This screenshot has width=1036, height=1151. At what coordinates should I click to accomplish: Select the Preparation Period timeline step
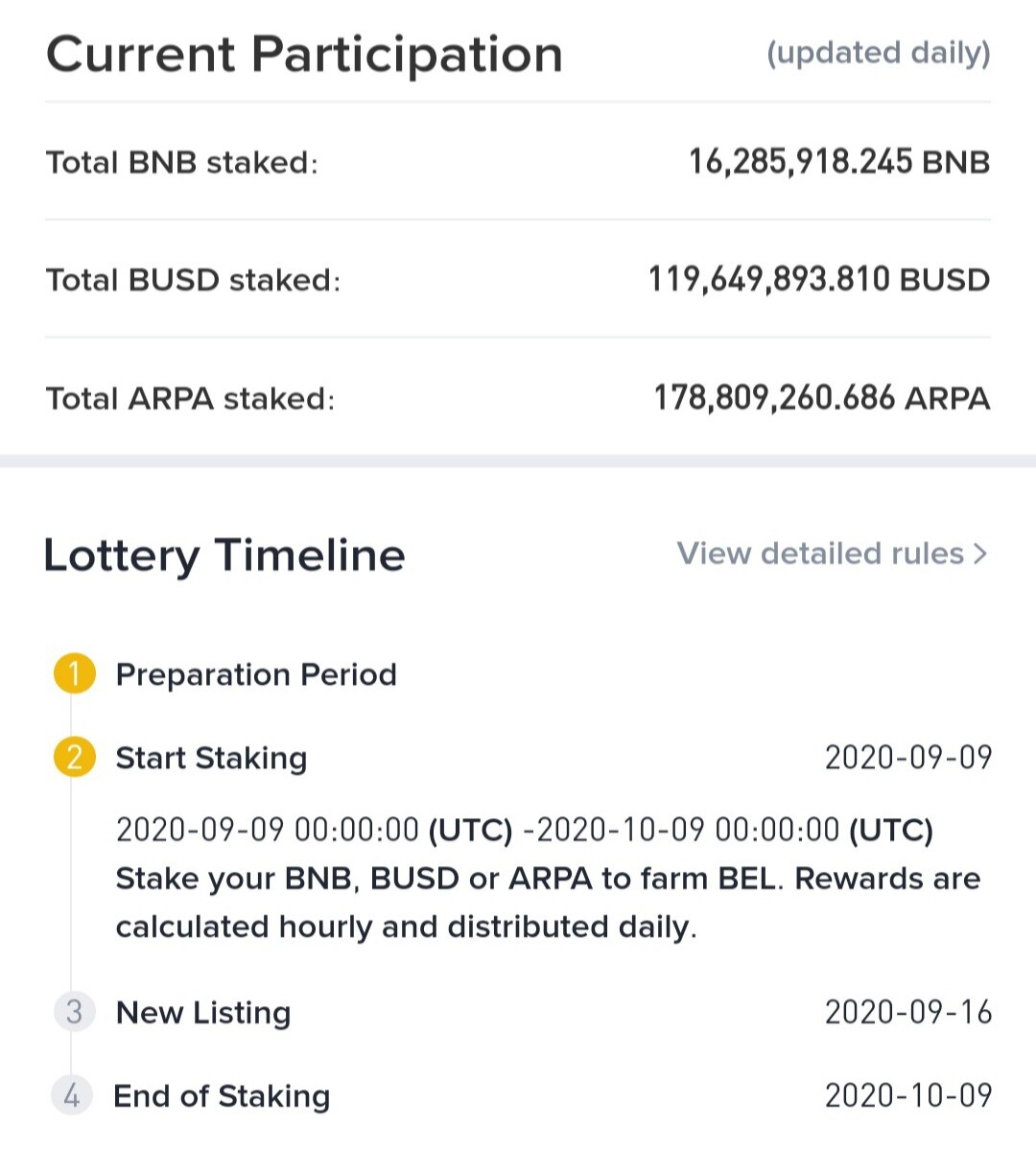point(256,674)
